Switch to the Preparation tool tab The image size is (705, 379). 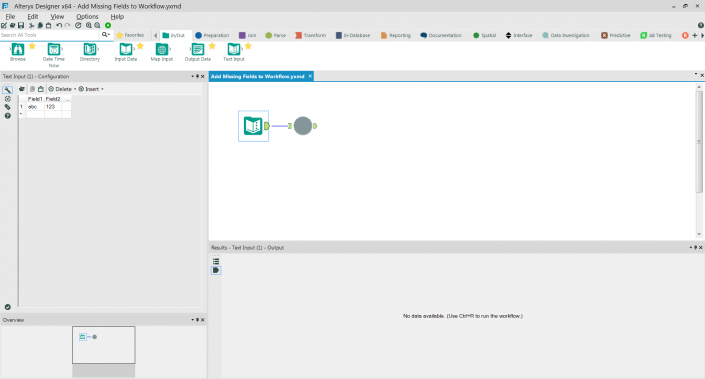click(212, 35)
